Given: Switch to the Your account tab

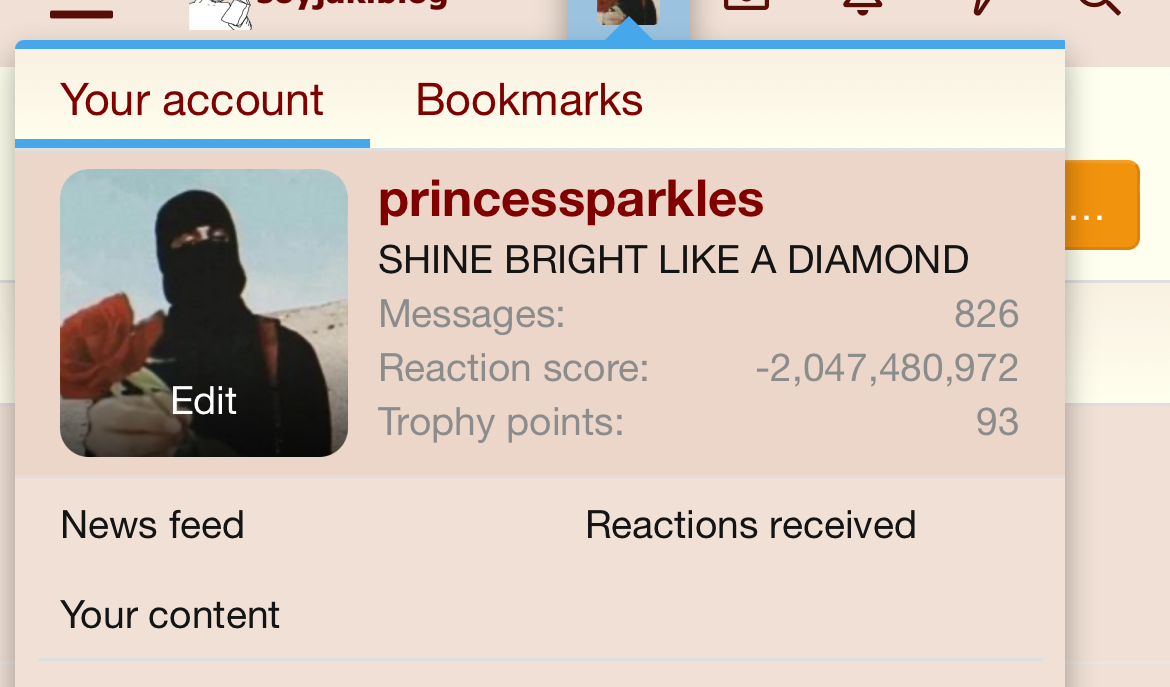Looking at the screenshot, I should click(x=192, y=99).
